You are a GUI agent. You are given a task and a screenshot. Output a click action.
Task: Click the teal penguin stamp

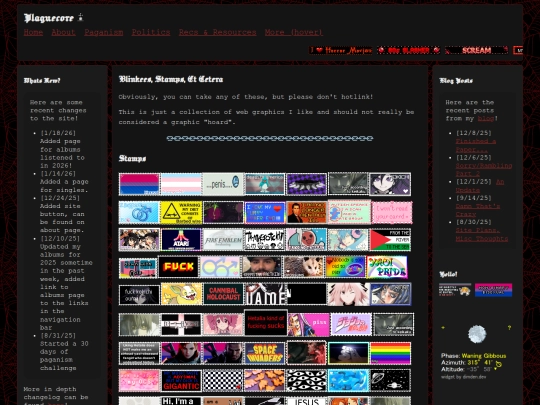265,184
